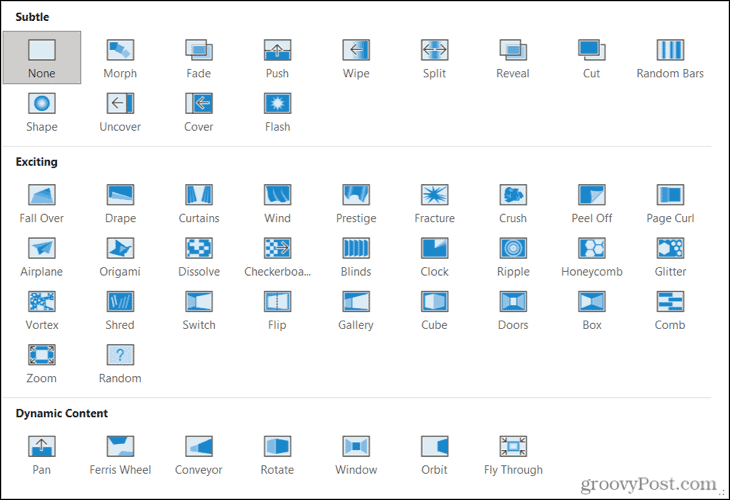Apply the Origami transition
The width and height of the screenshot is (730, 500).
coord(120,257)
